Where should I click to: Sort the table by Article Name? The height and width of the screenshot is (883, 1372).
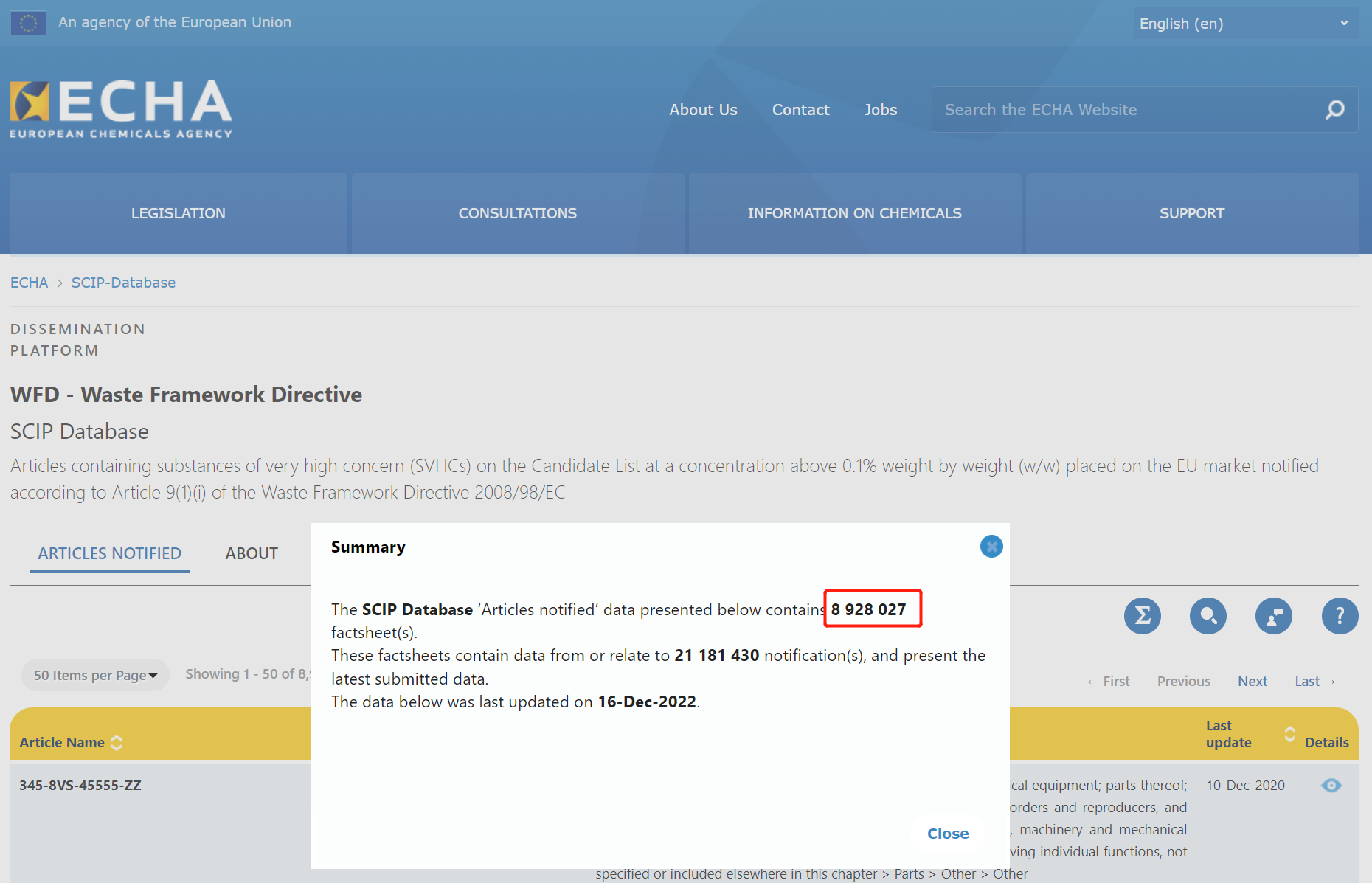click(x=117, y=743)
